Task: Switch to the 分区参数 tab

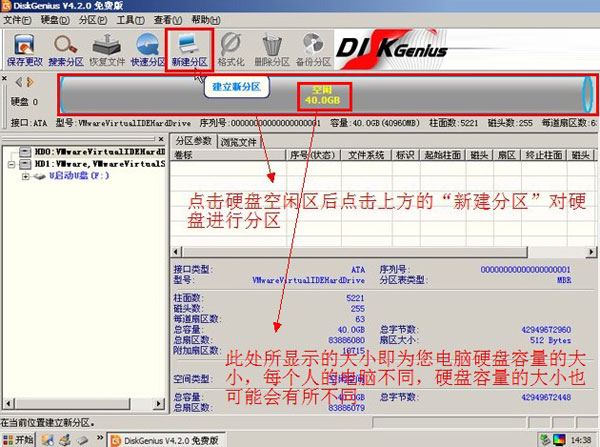Action: [x=194, y=141]
